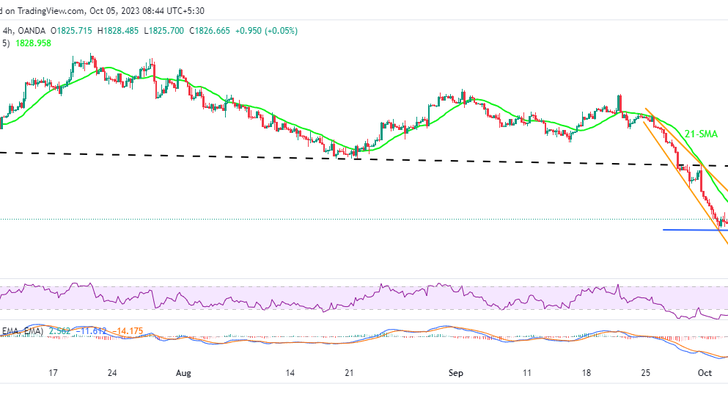This screenshot has height=409, width=728.
Task: Click the high price value H1828.485
Action: click(118, 31)
